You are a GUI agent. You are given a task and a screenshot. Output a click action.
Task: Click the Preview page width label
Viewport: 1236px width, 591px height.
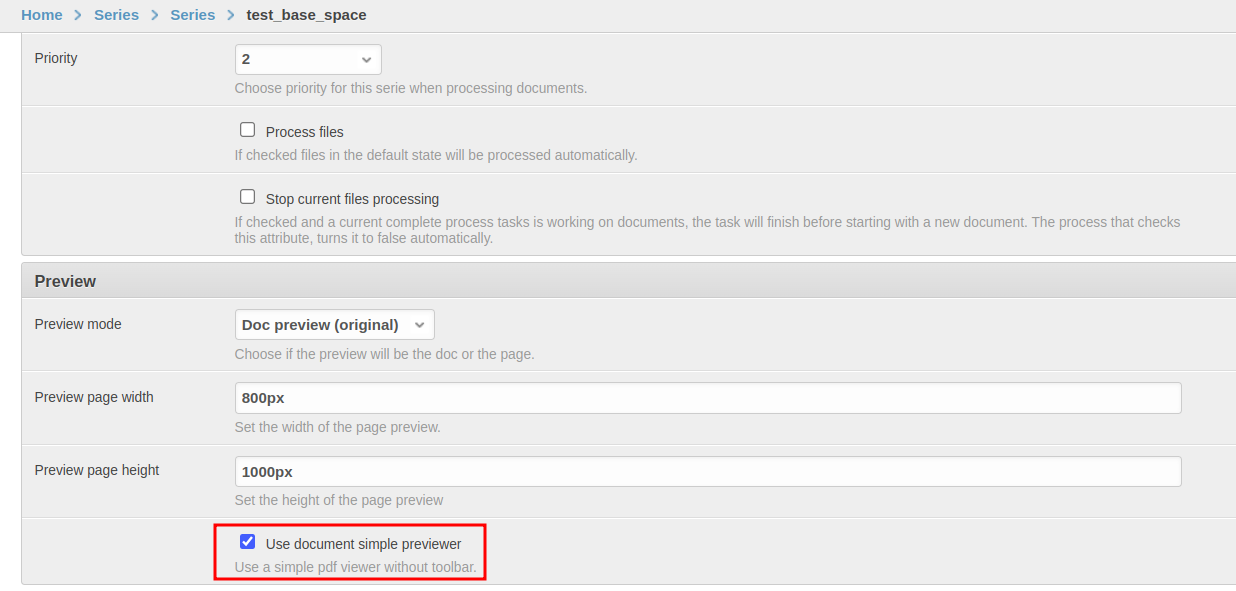94,397
